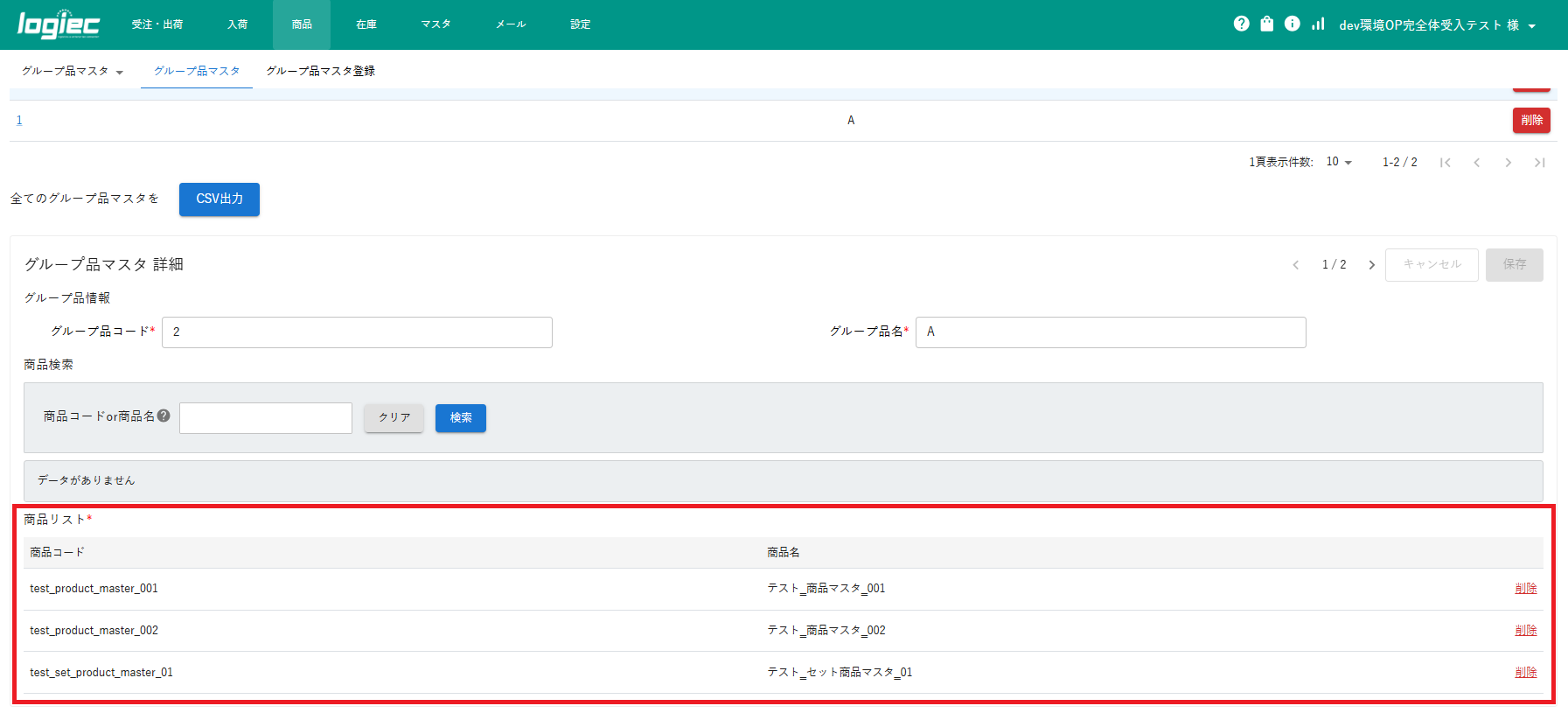Image resolution: width=1568 pixels, height=720 pixels.
Task: Click the shopping bag icon in header
Action: [1266, 24]
